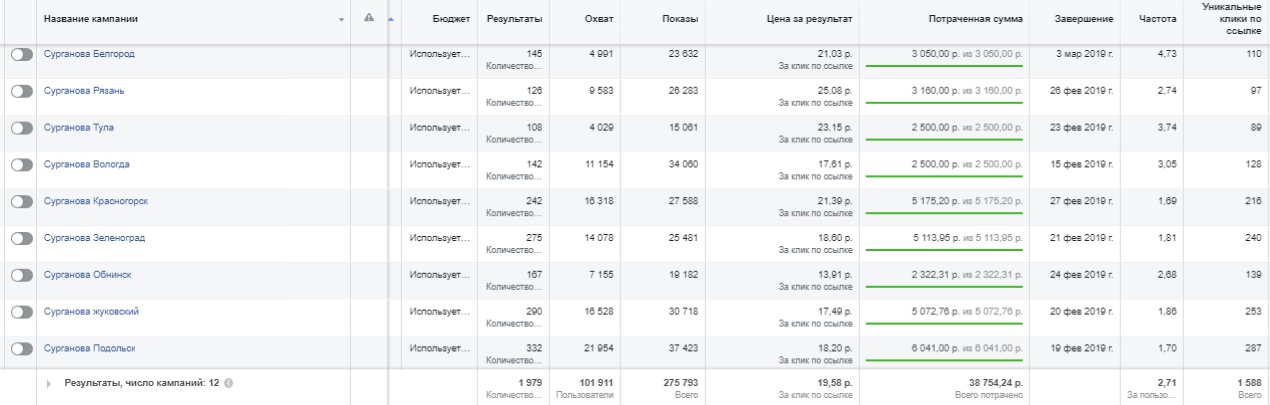Toggle the Сурганова Зеленоград campaign switch
Viewport: 1270px width, 405px height.
[21, 238]
